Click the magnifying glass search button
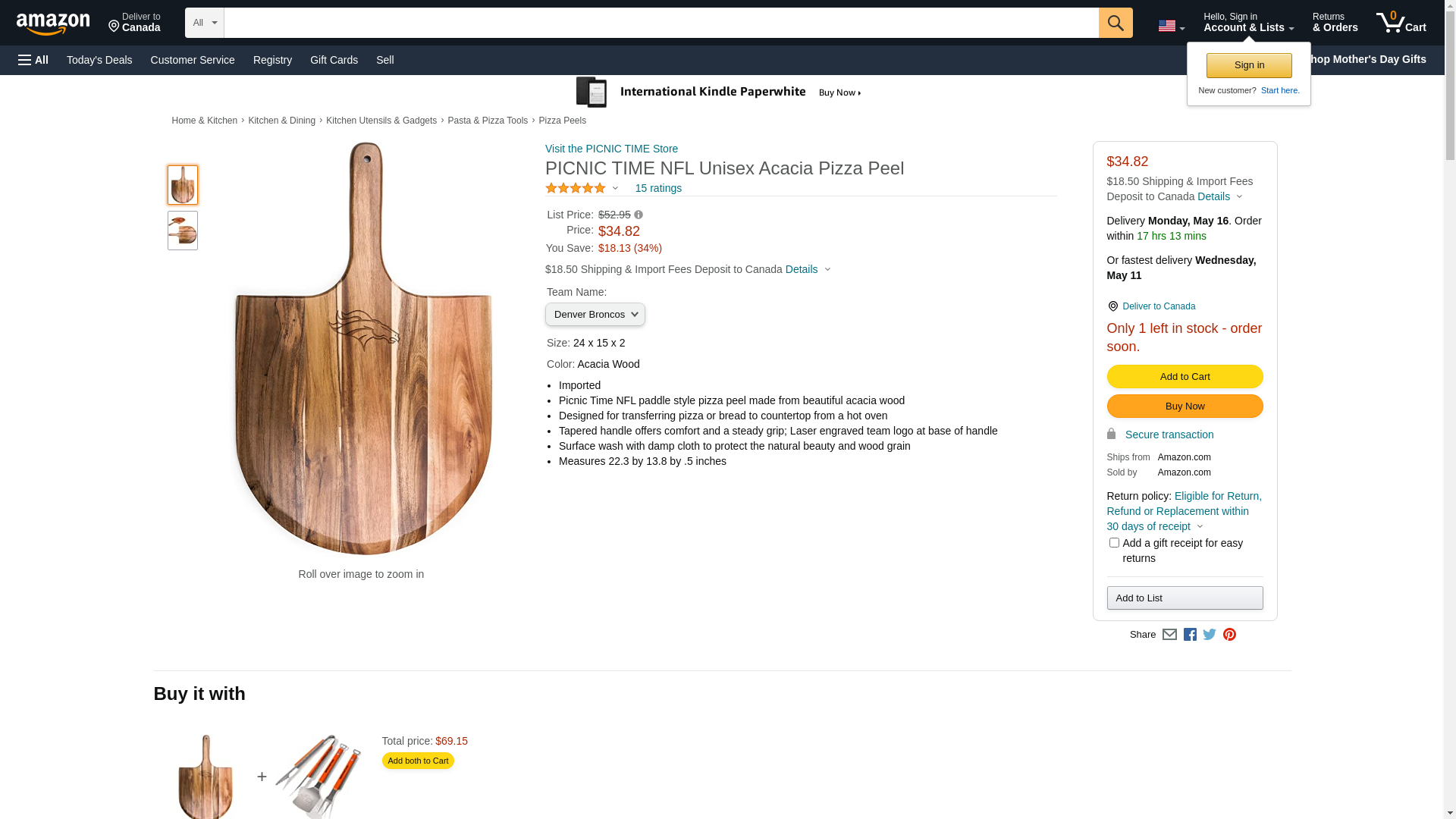The width and height of the screenshot is (1456, 819). 1115,23
